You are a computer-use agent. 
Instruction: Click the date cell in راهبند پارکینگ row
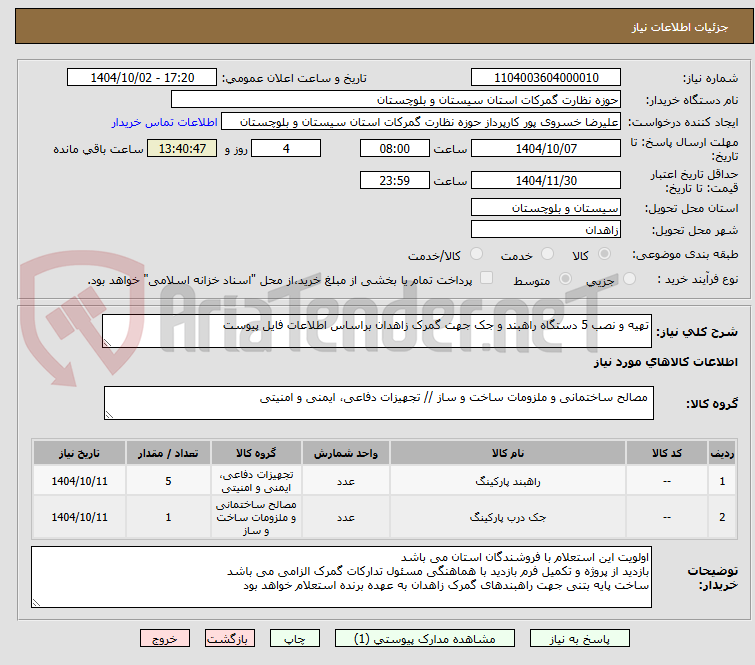coord(79,481)
